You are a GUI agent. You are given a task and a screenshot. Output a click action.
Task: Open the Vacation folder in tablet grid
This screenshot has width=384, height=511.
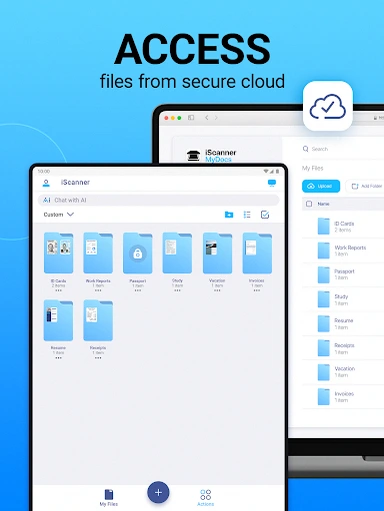click(x=217, y=253)
